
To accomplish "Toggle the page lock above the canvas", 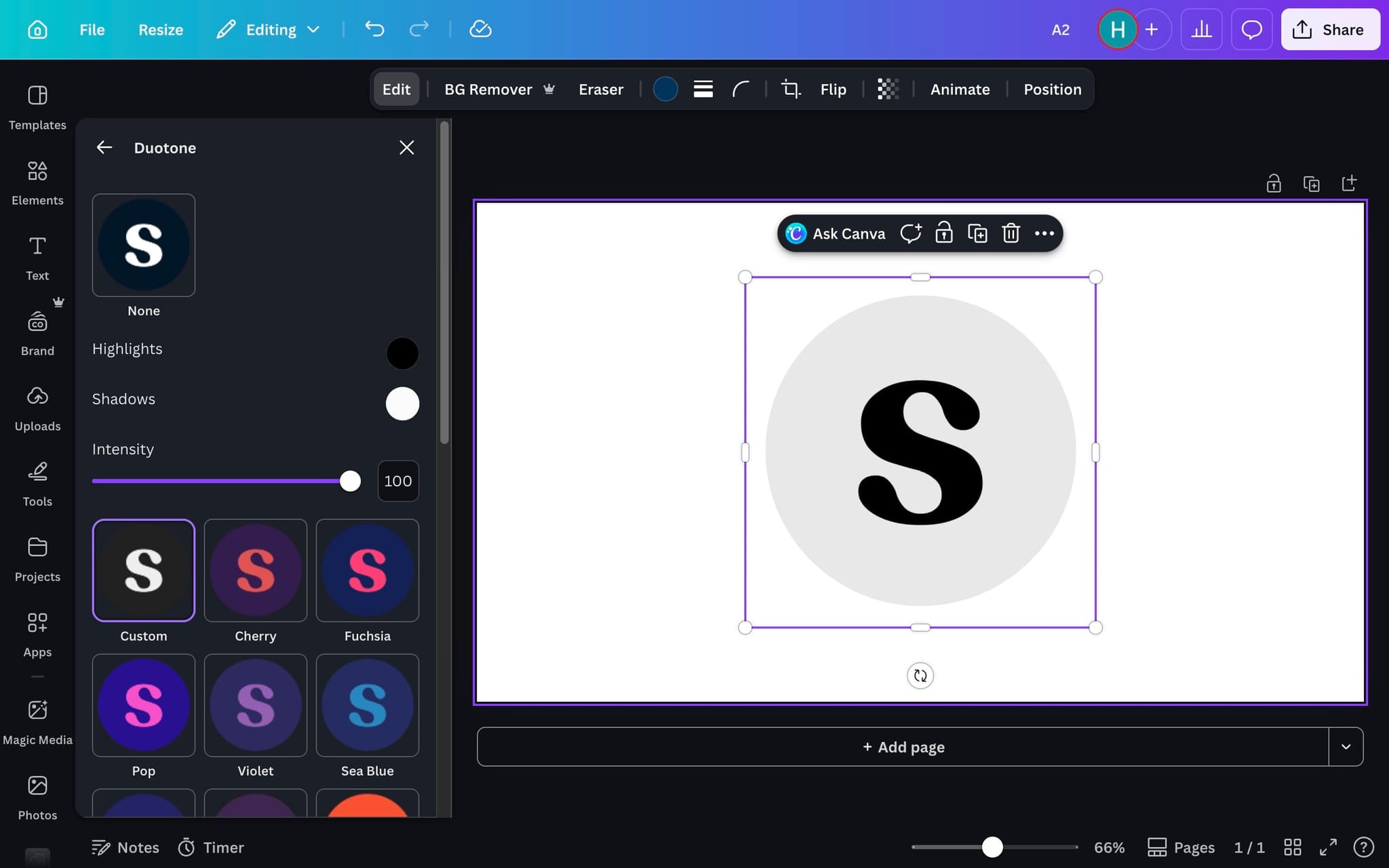I will coord(1273,183).
